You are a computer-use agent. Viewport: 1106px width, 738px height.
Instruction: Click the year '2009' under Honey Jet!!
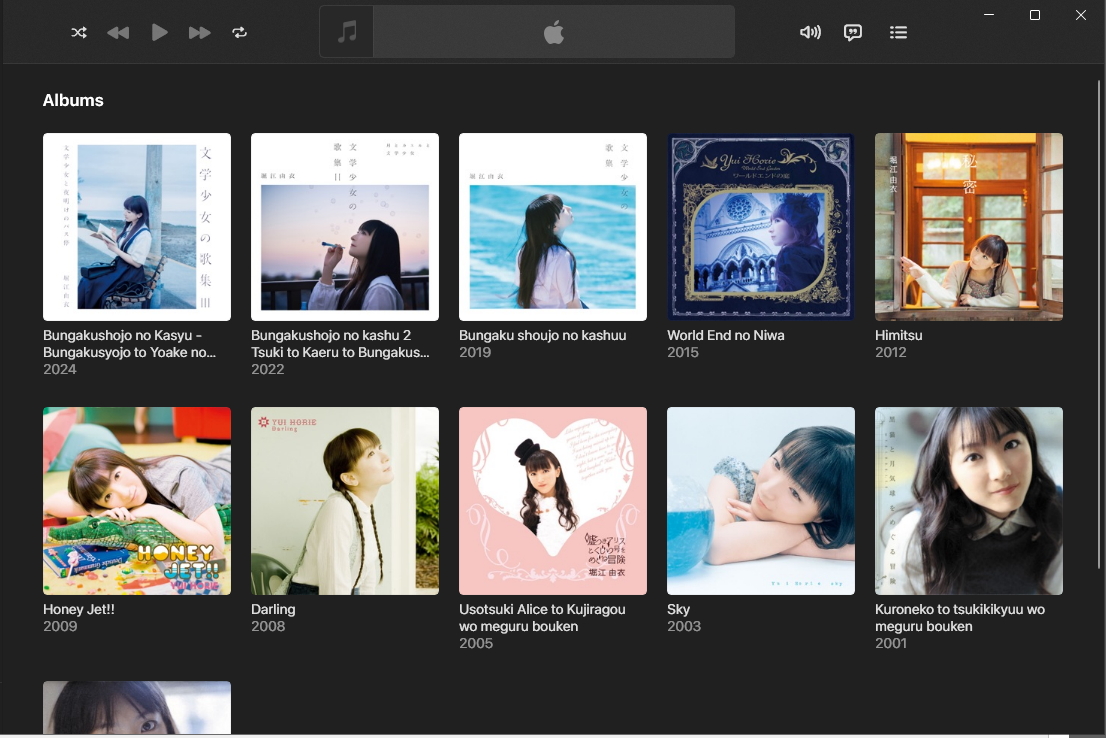60,626
